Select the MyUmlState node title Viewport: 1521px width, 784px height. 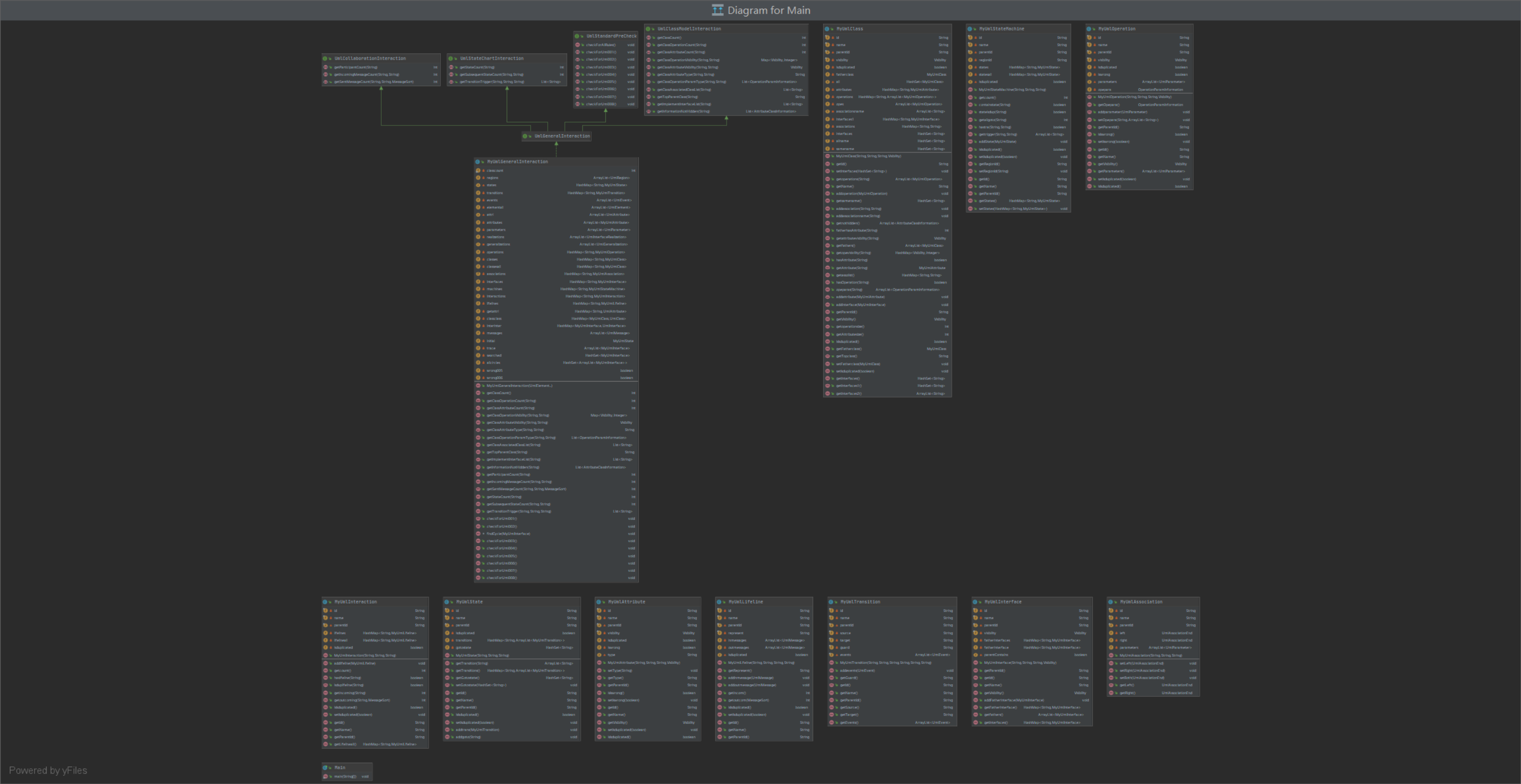coord(469,601)
